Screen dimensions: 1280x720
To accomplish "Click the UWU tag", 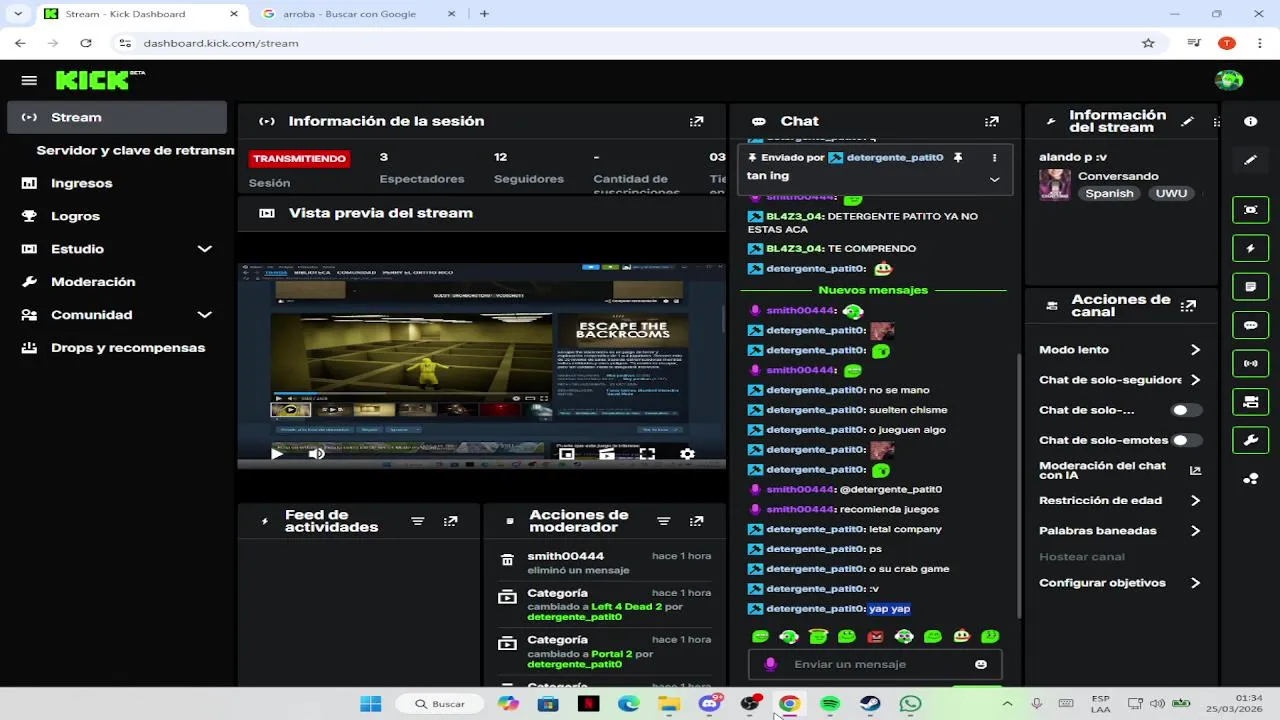I will [1171, 194].
